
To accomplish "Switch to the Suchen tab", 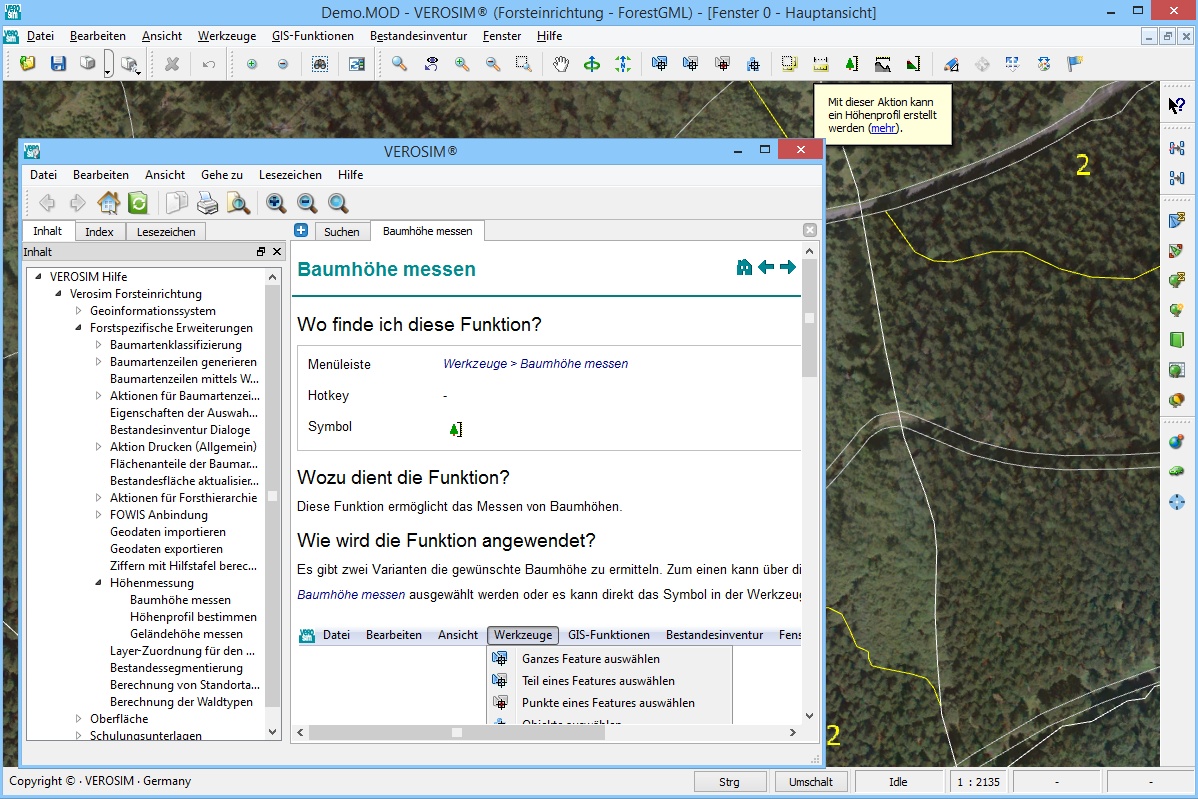I will pyautogui.click(x=342, y=231).
